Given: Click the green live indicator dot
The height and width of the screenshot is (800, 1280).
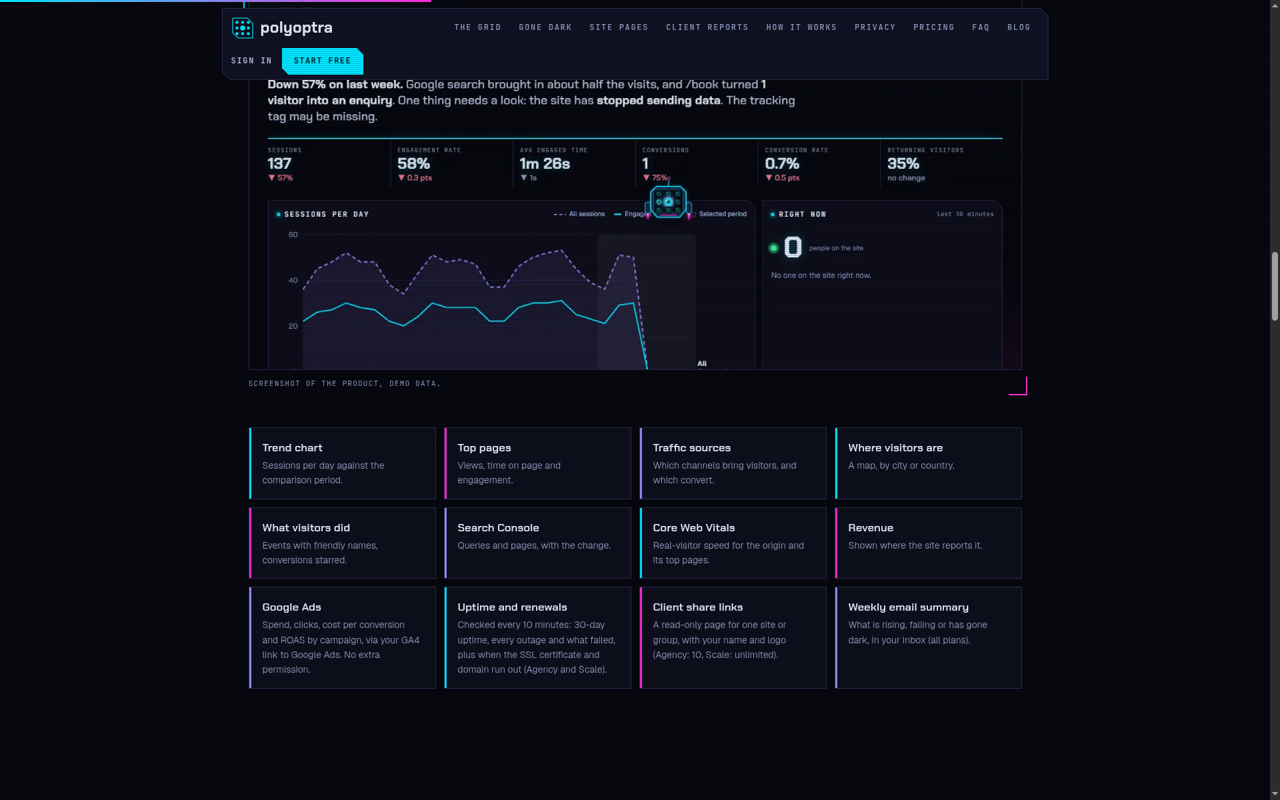Looking at the screenshot, I should point(773,248).
